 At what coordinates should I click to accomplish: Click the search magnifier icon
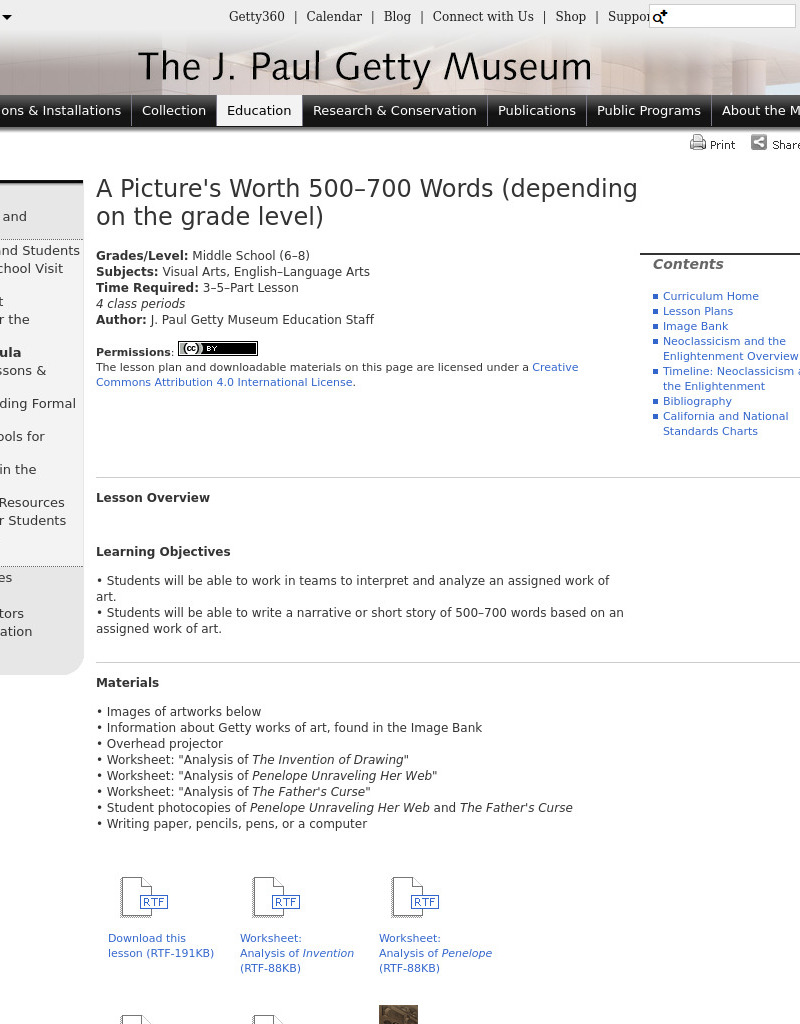(658, 16)
